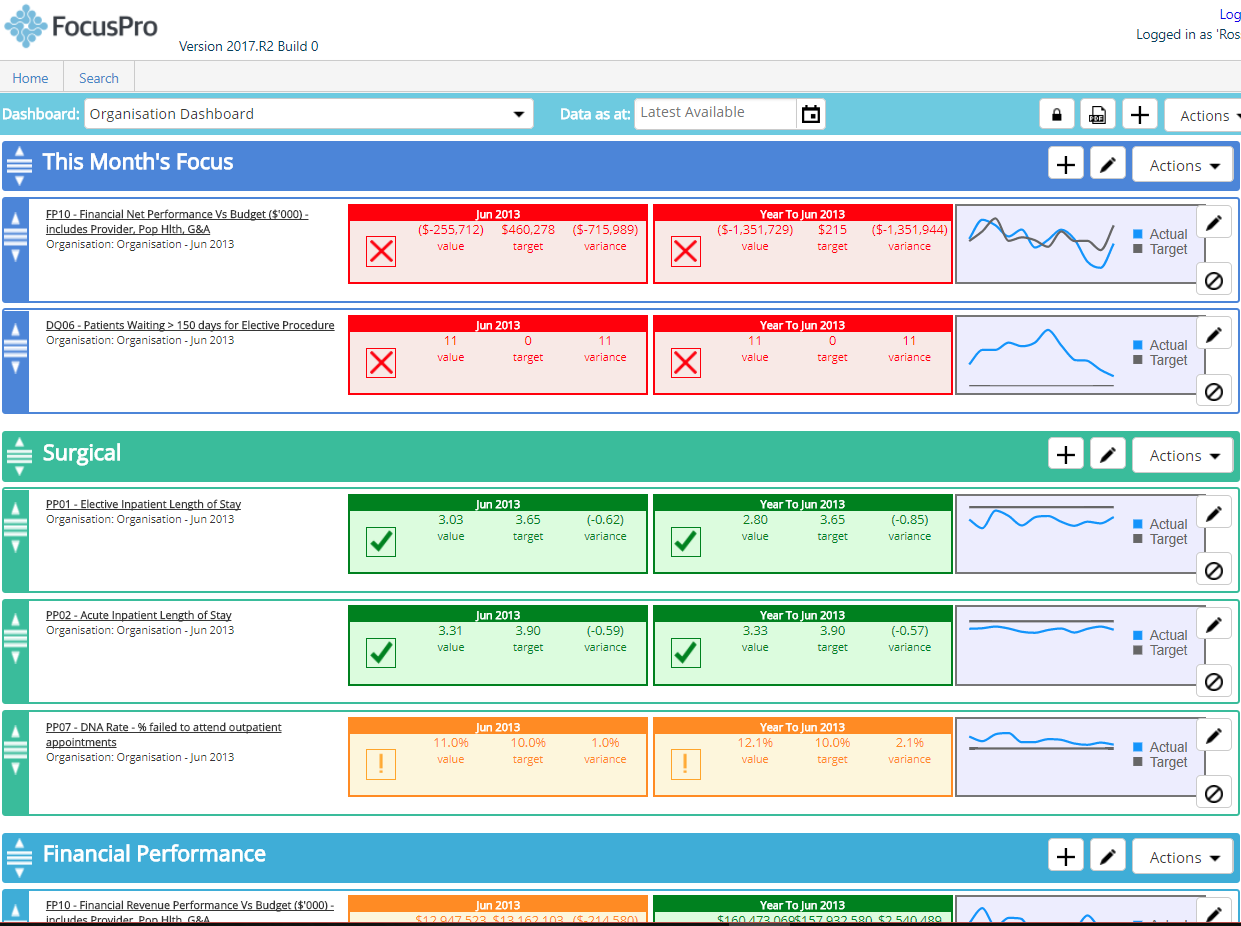Open FP10 Financial Net Performance indicator link
Viewport: 1241px width, 926px height.
[x=177, y=221]
